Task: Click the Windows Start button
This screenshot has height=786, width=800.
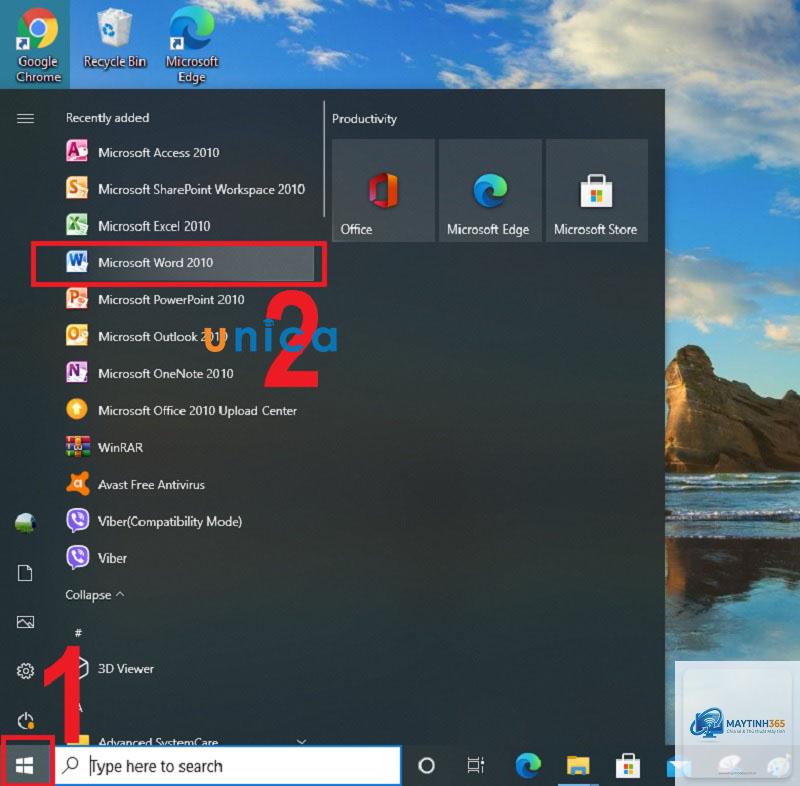Action: [24, 765]
